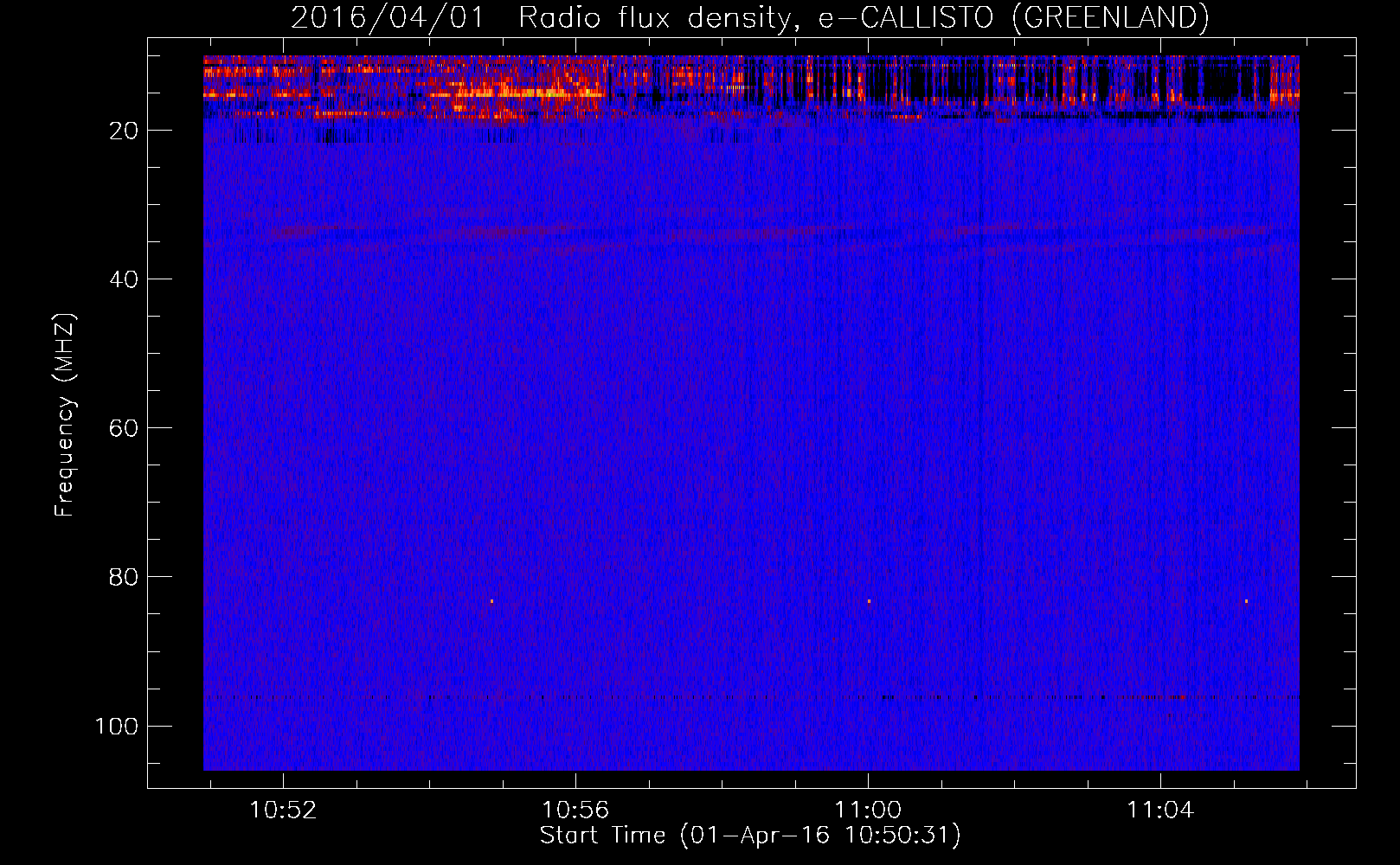Click the 40 frequency tick label

(124, 279)
